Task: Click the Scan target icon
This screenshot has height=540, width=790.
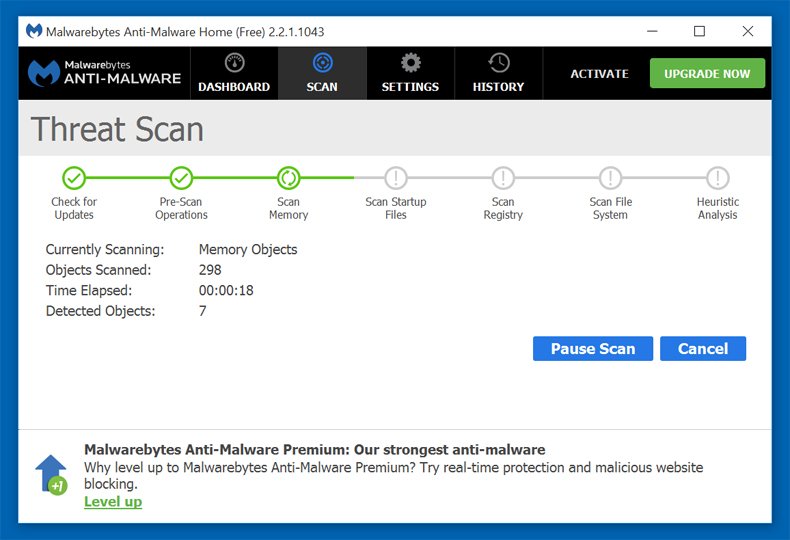Action: point(322,63)
